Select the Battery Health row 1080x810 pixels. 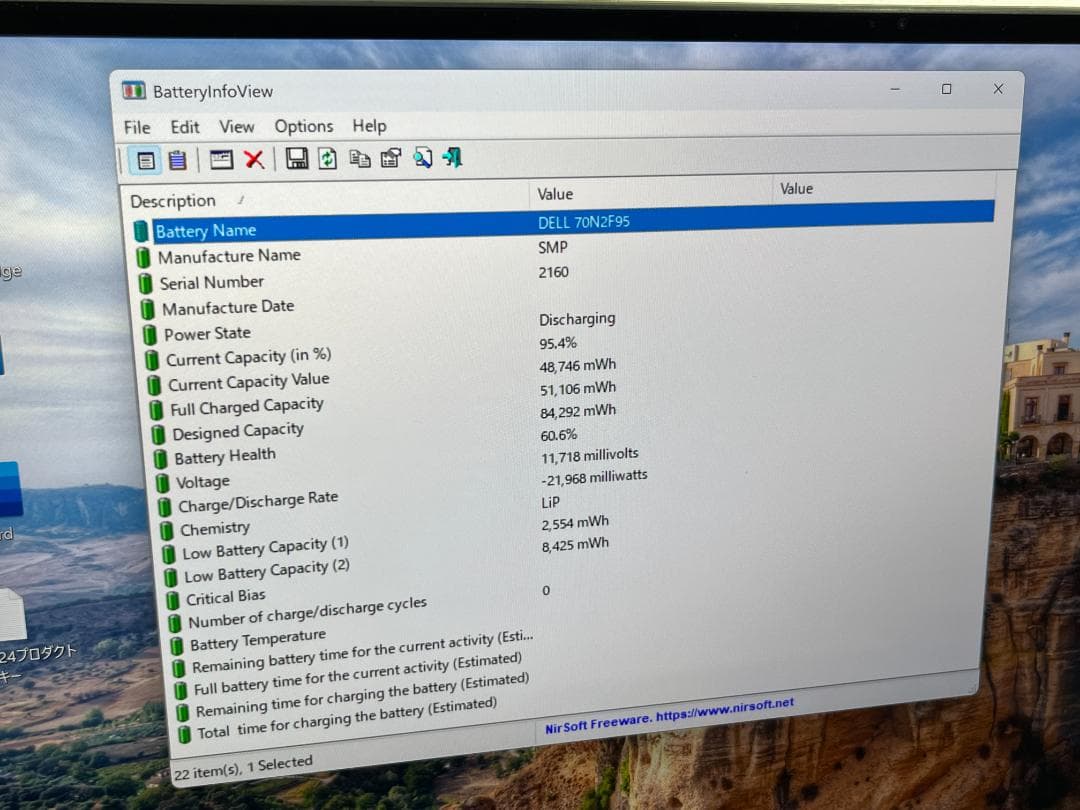pos(224,457)
